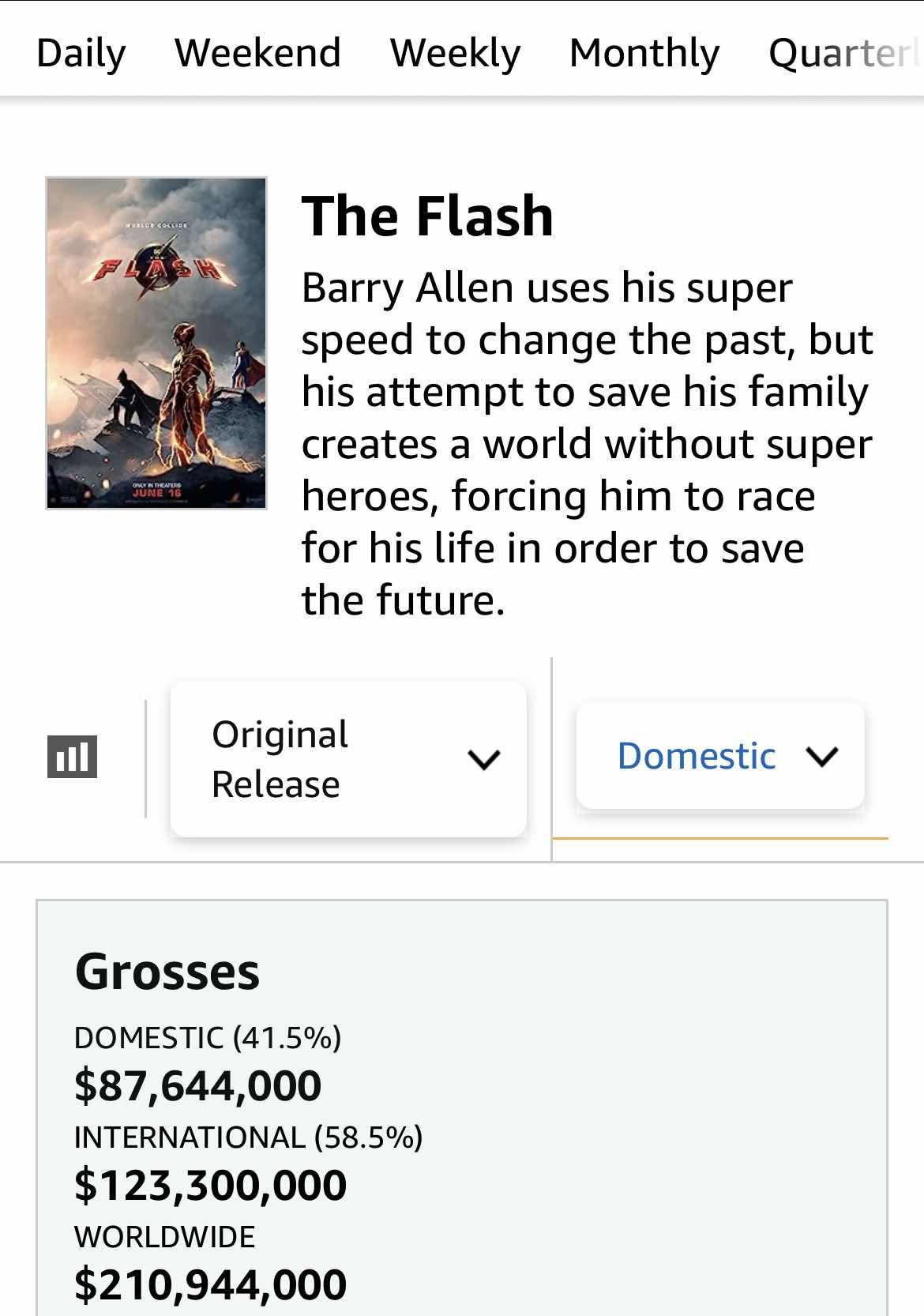The image size is (924, 1316).
Task: Click the Grosses section heading
Action: click(167, 971)
